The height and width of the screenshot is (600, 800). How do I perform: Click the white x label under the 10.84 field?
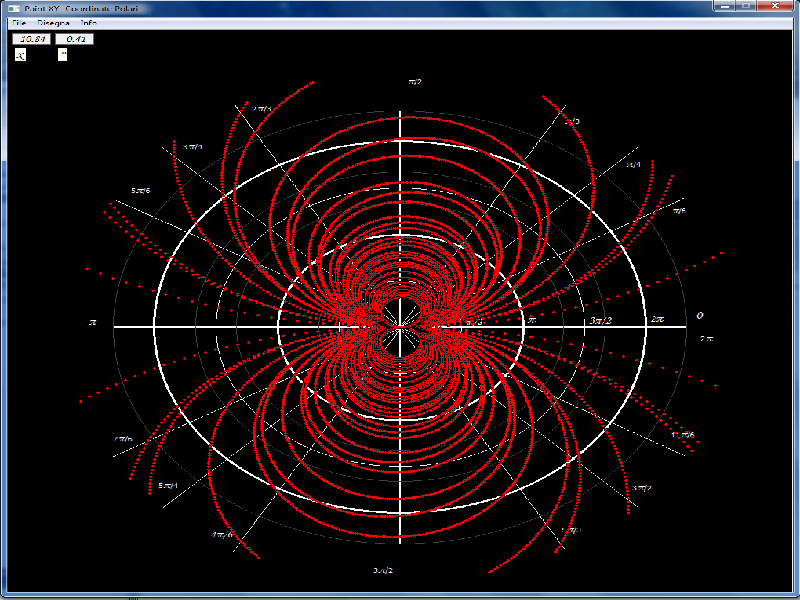pyautogui.click(x=20, y=55)
